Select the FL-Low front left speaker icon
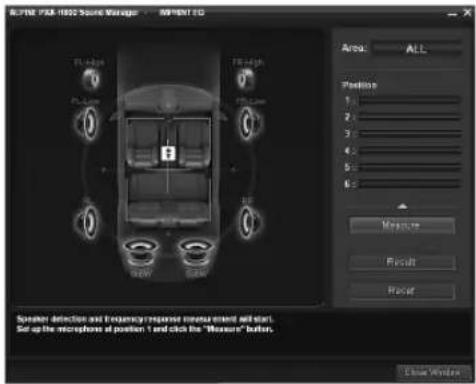 tap(87, 123)
